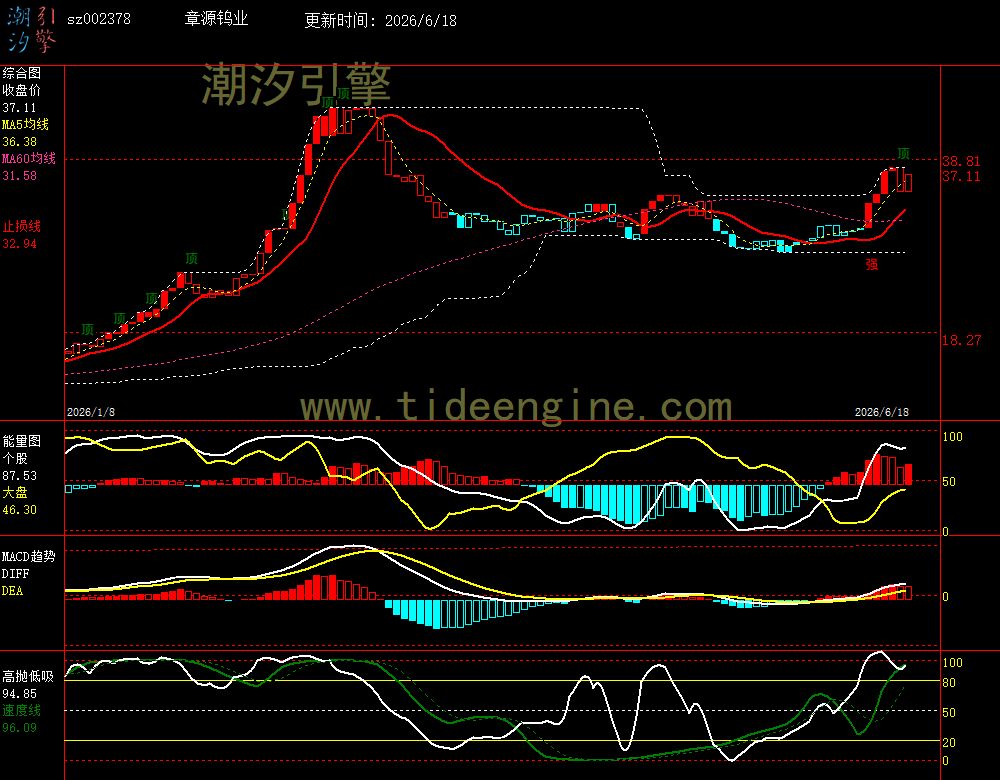
Task: Click the last candlestick on the price chart
Action: (x=908, y=182)
